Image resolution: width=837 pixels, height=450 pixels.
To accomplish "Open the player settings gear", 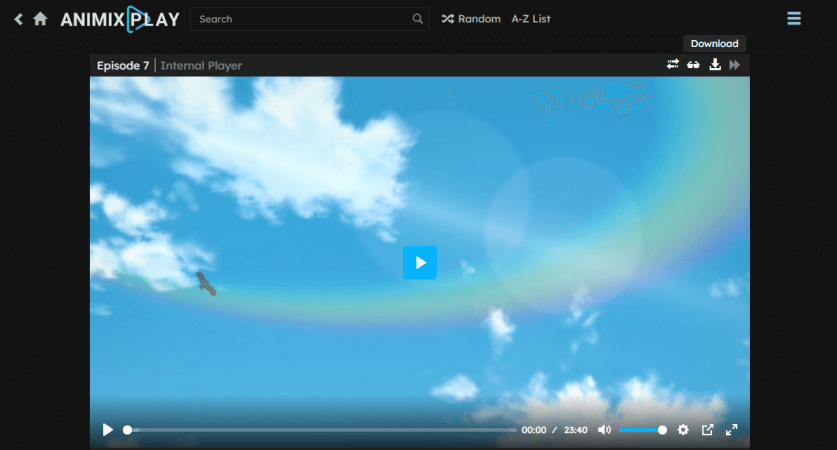I will pos(683,430).
